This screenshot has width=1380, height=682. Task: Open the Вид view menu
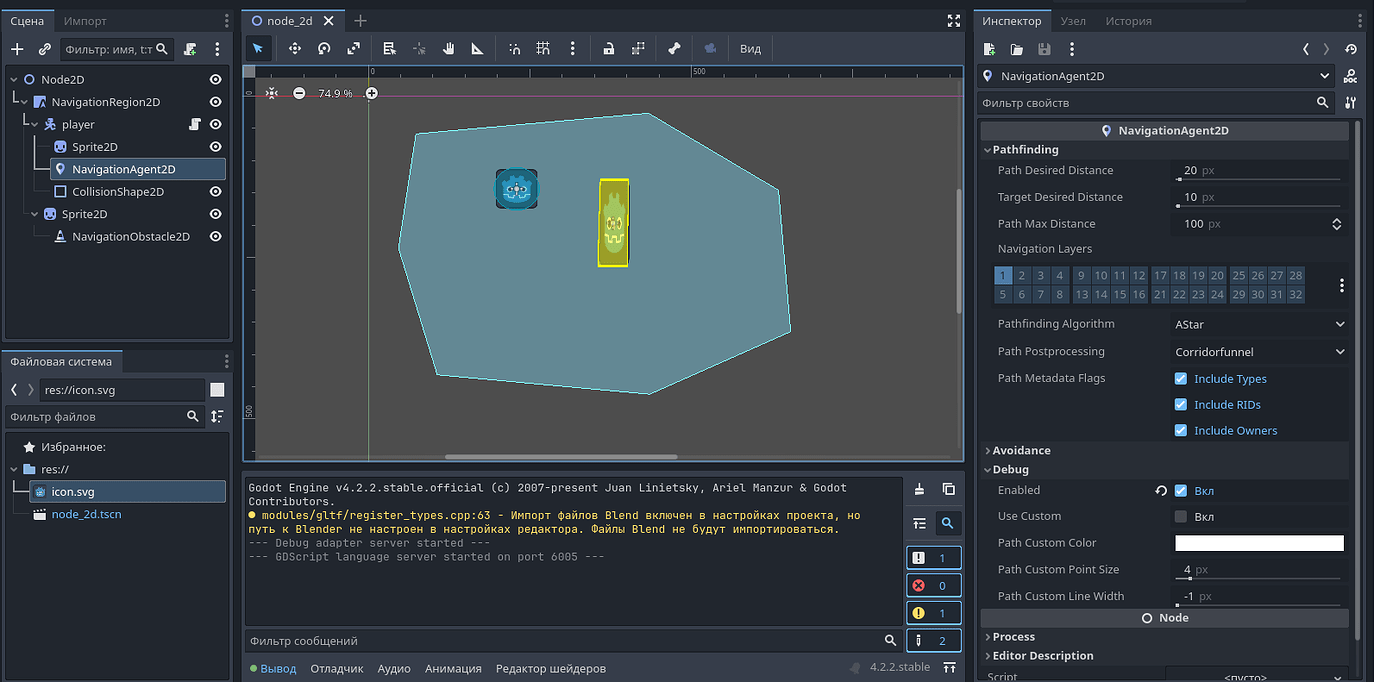[750, 48]
